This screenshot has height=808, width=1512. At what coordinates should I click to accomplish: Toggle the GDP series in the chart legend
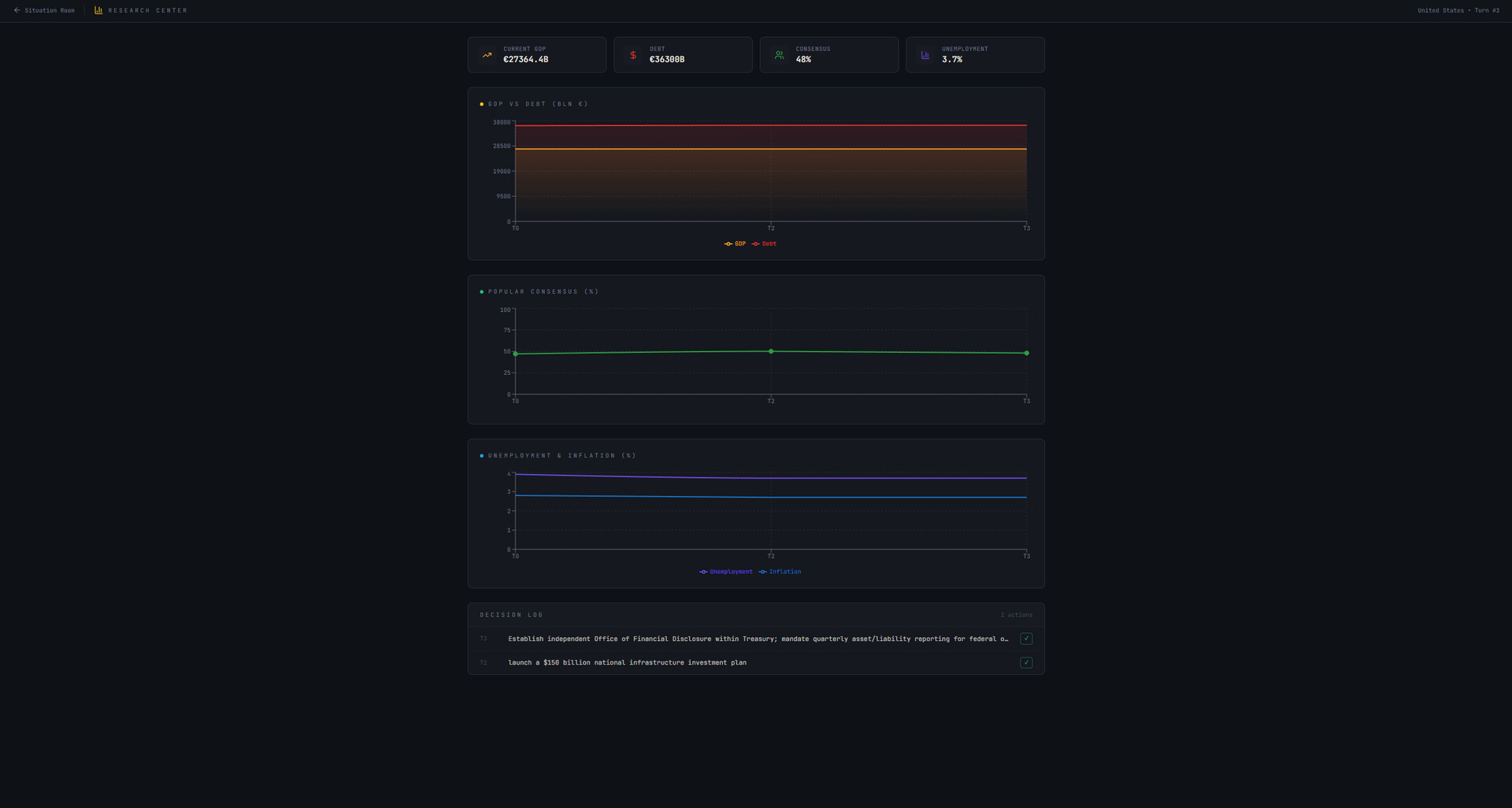(x=735, y=244)
